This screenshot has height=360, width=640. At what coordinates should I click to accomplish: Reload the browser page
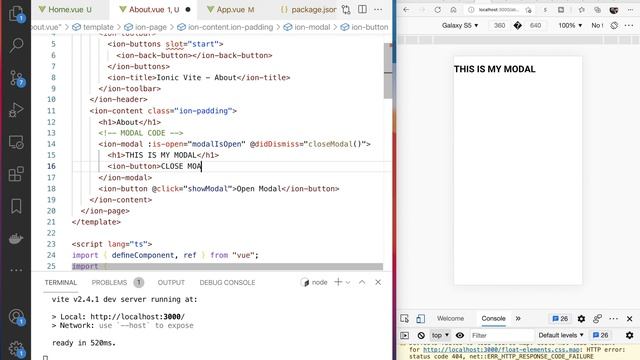(x=438, y=10)
